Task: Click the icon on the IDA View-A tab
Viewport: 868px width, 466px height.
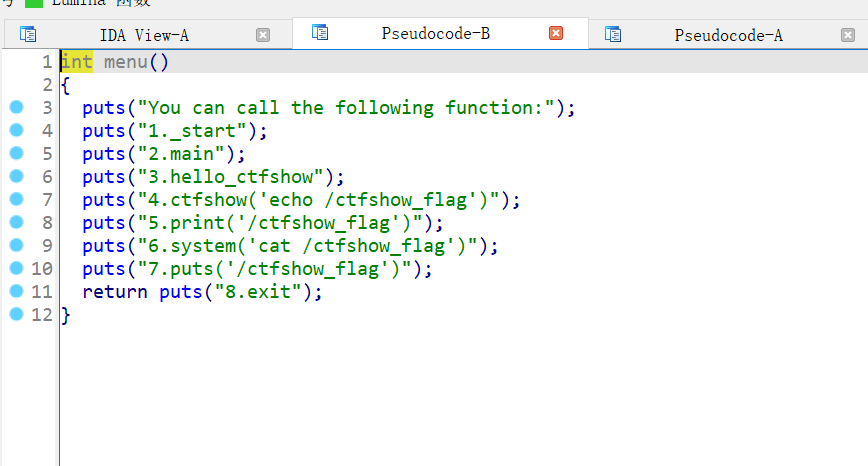Action: (28, 35)
